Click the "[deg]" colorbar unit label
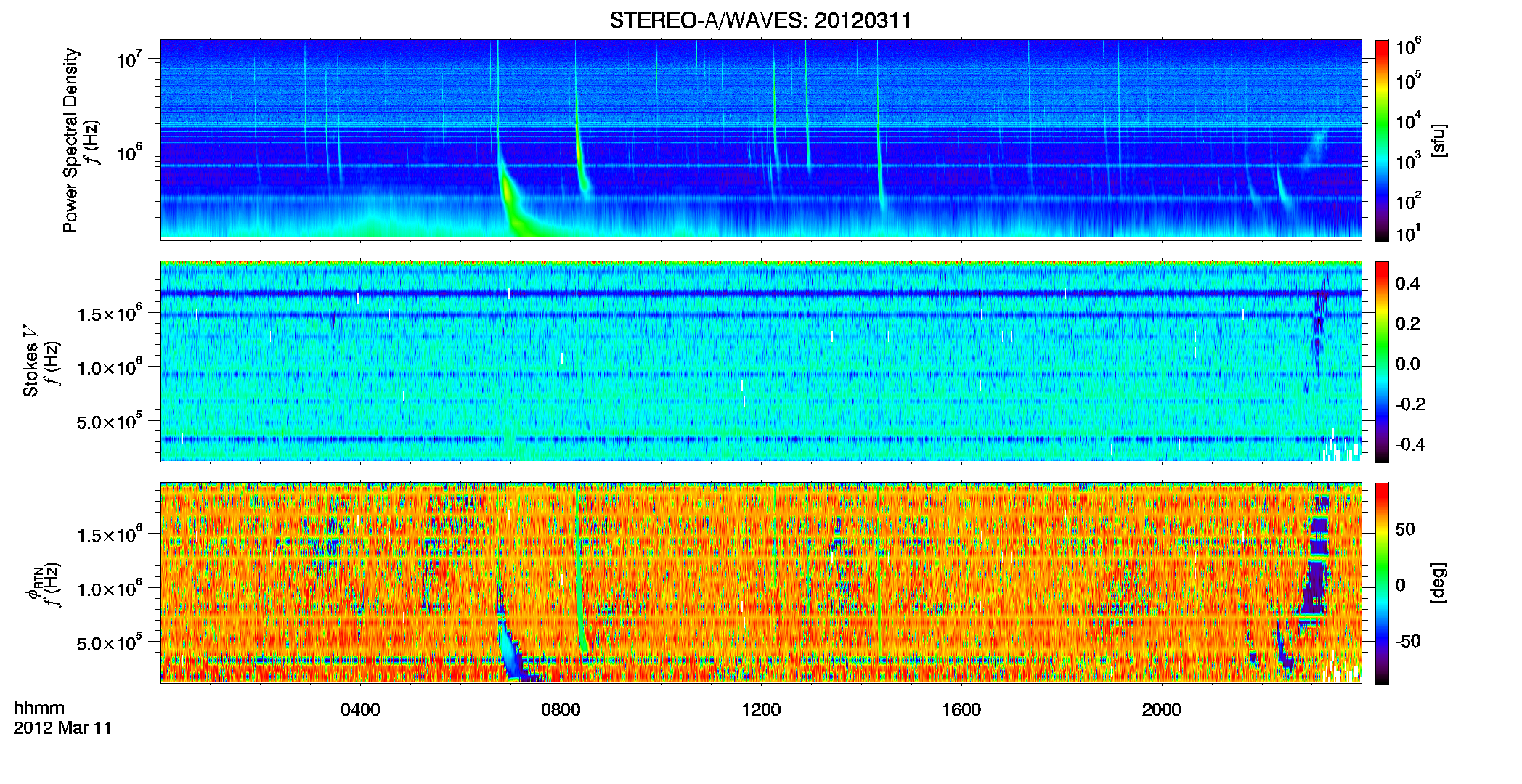Viewport: 1522px width, 784px height. (x=1438, y=583)
